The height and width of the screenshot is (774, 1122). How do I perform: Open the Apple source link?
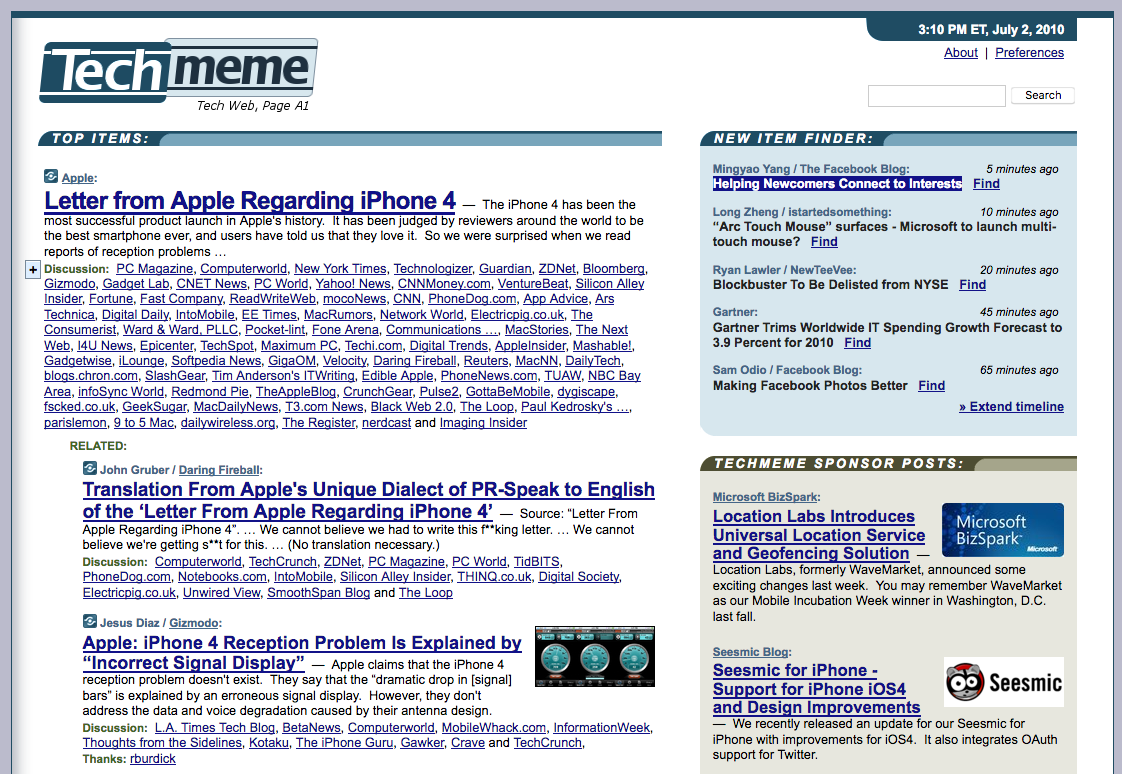pyautogui.click(x=78, y=178)
